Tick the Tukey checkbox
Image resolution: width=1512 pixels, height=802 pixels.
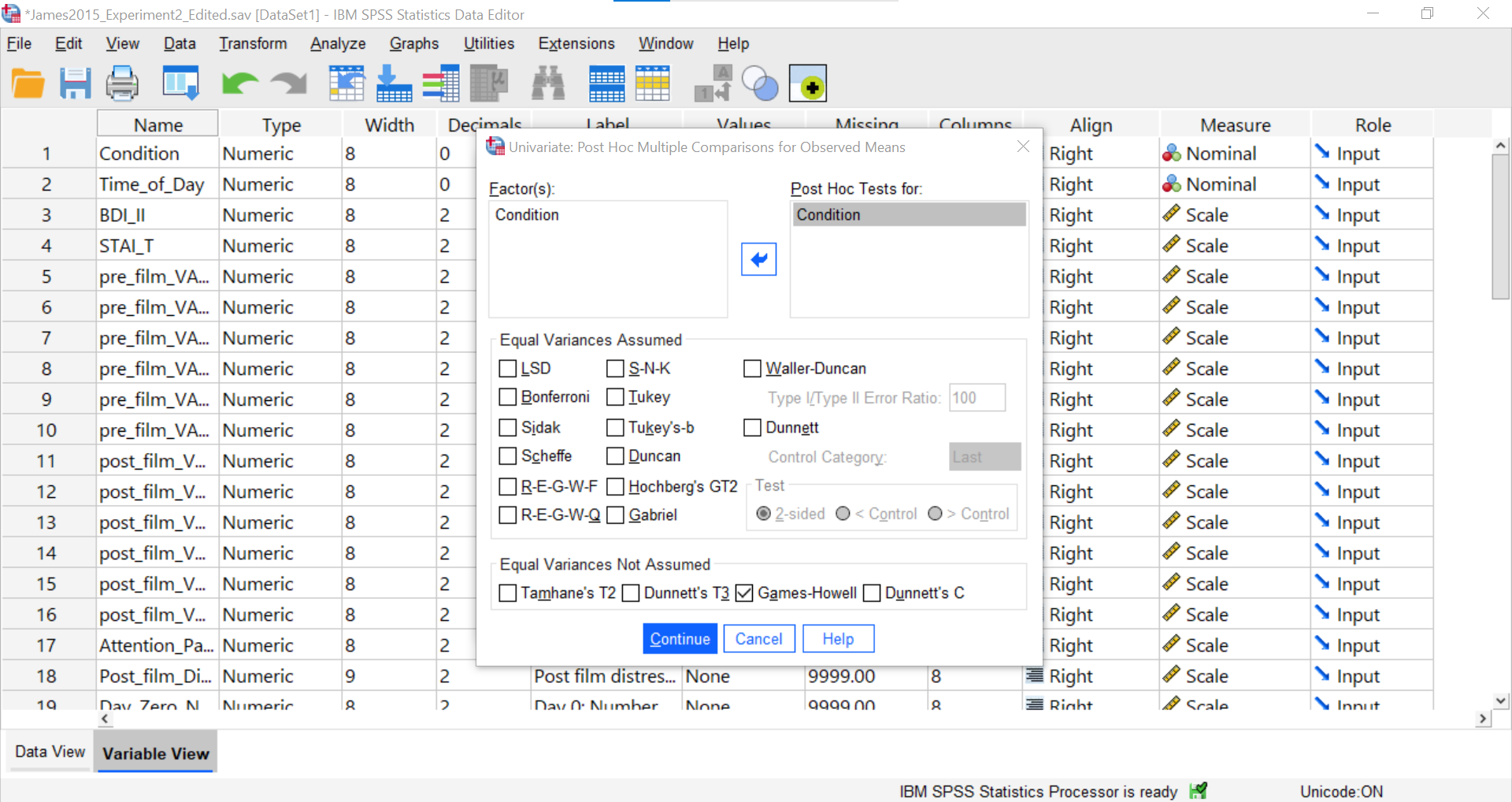click(x=615, y=397)
